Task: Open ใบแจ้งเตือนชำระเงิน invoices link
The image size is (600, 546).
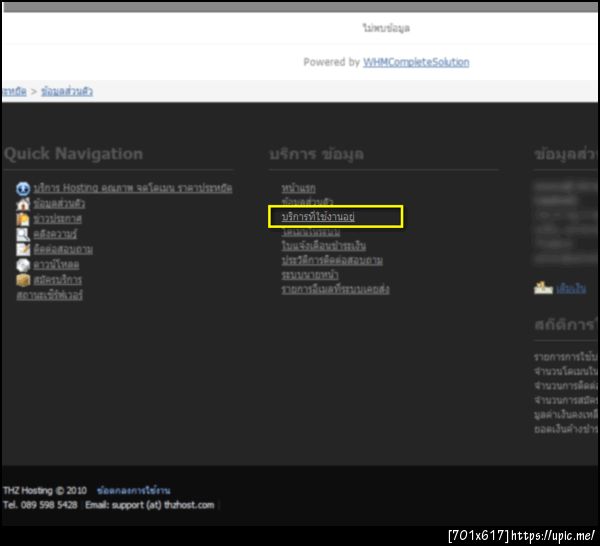Action: click(324, 246)
